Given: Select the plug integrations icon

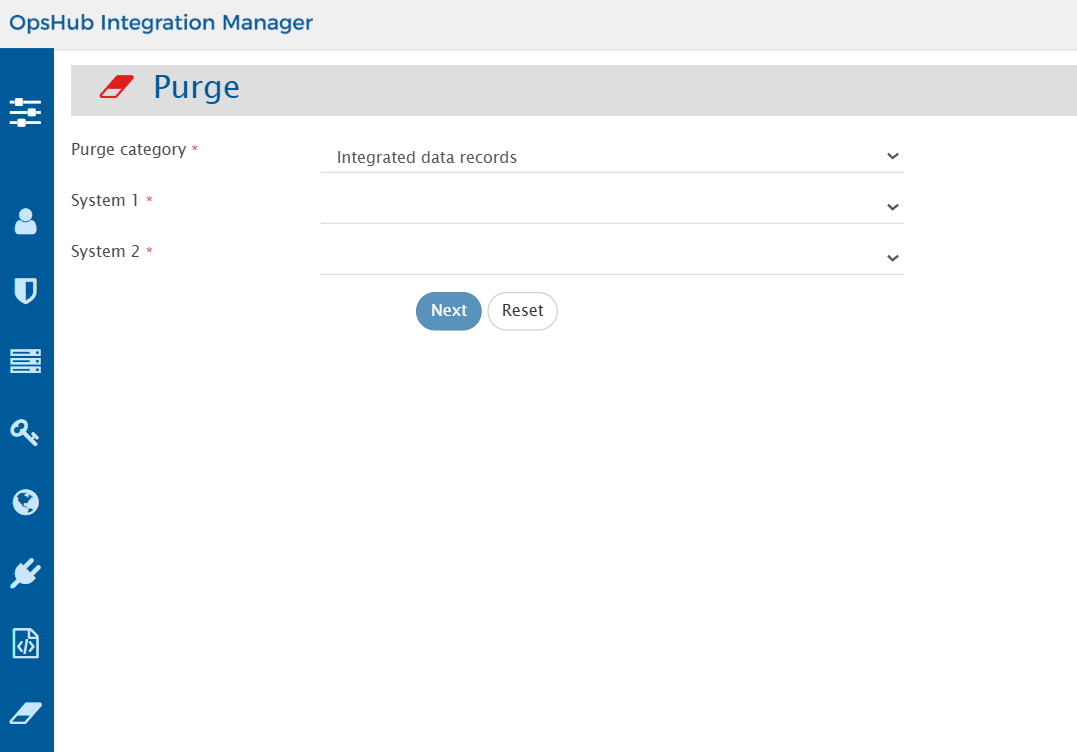Looking at the screenshot, I should coord(26,573).
